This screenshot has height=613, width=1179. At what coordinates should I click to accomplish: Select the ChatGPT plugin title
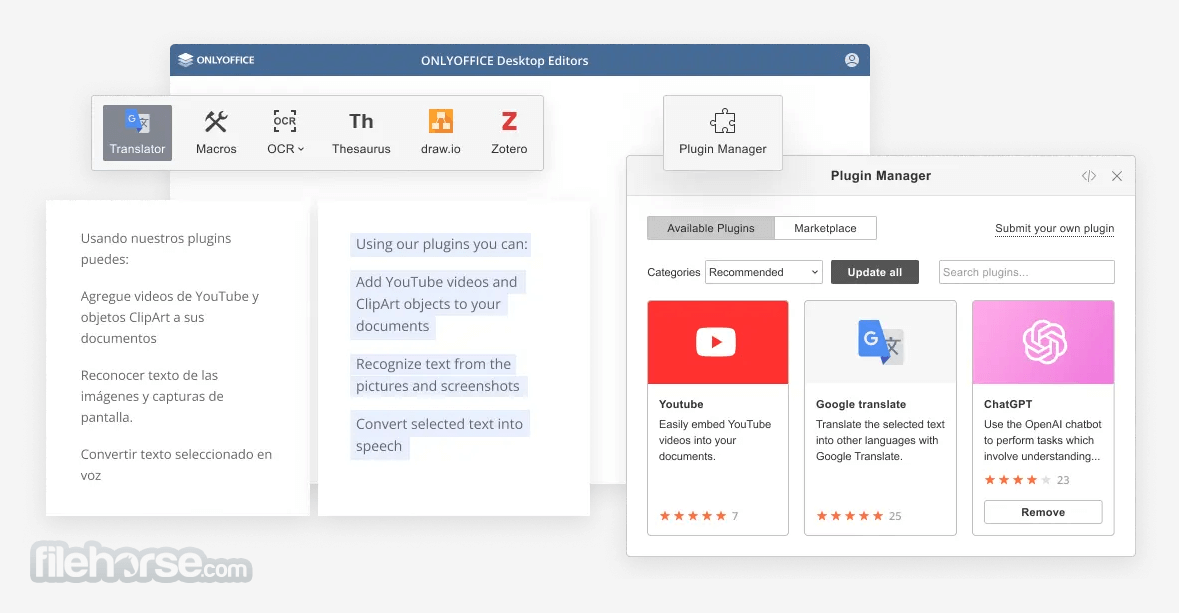pos(1008,404)
